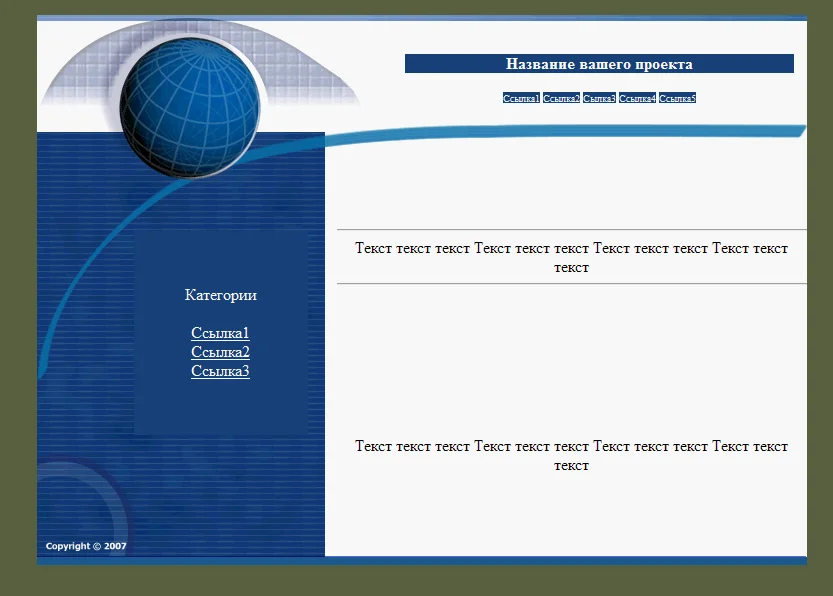
Task: Click the horizontal divider line above the first paragraph
Action: (571, 230)
